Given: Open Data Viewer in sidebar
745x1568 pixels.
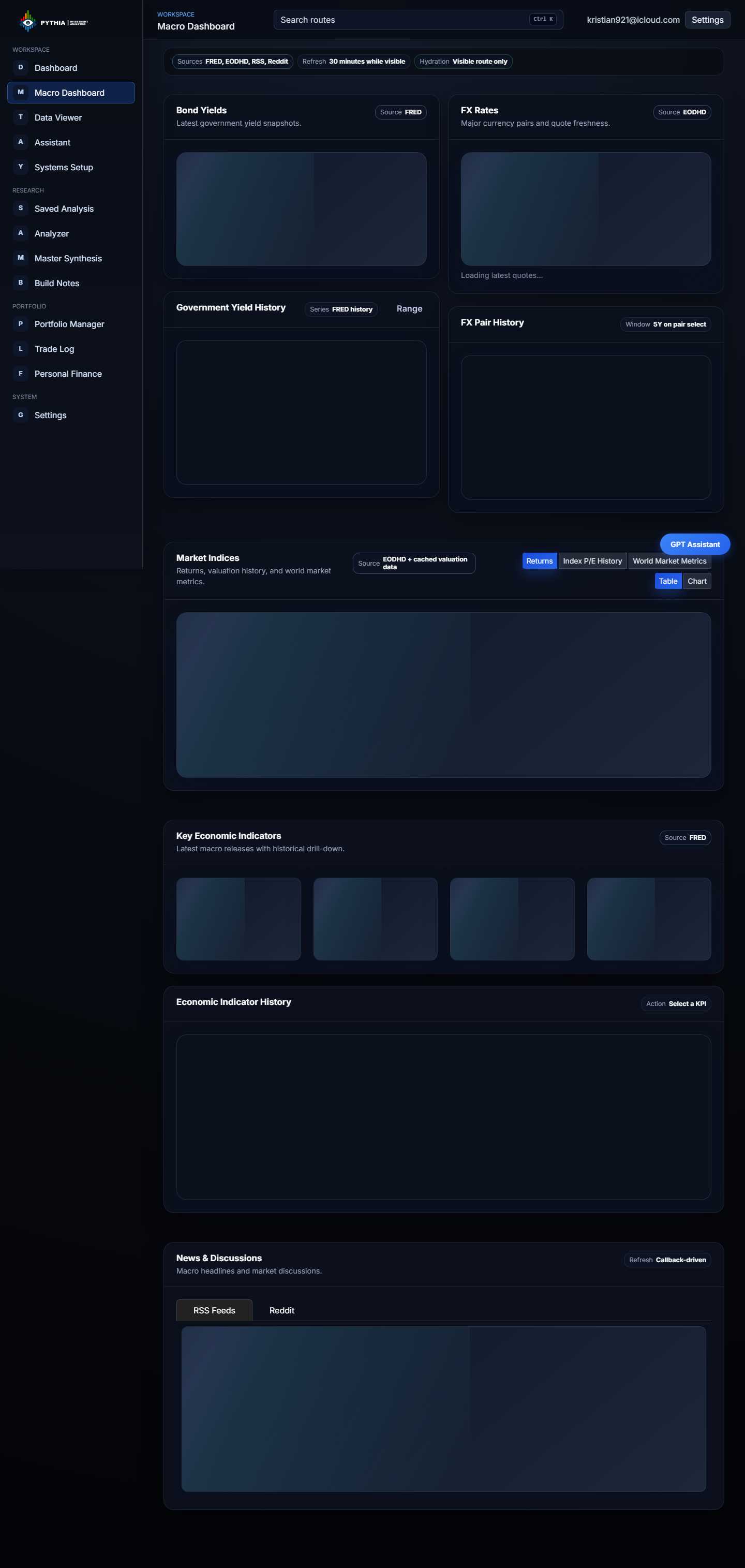Looking at the screenshot, I should point(70,117).
